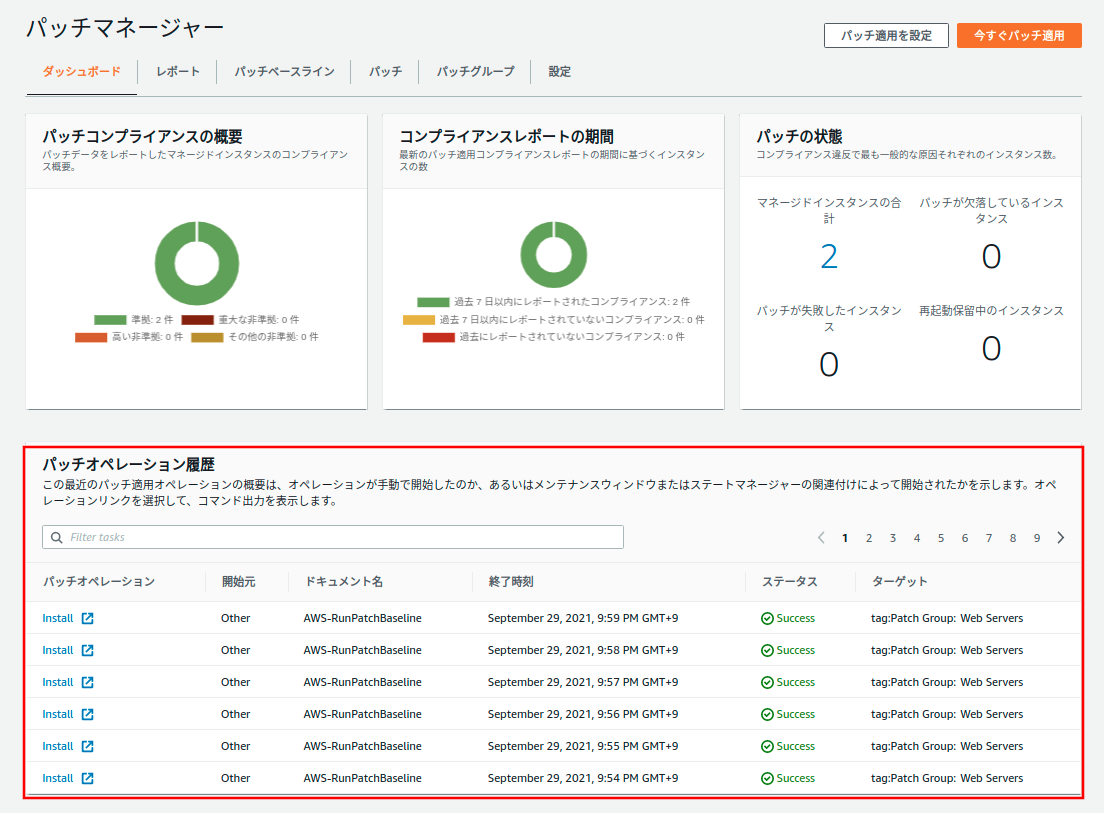Click managed instances total count 2
The height and width of the screenshot is (813, 1104).
[x=829, y=257]
